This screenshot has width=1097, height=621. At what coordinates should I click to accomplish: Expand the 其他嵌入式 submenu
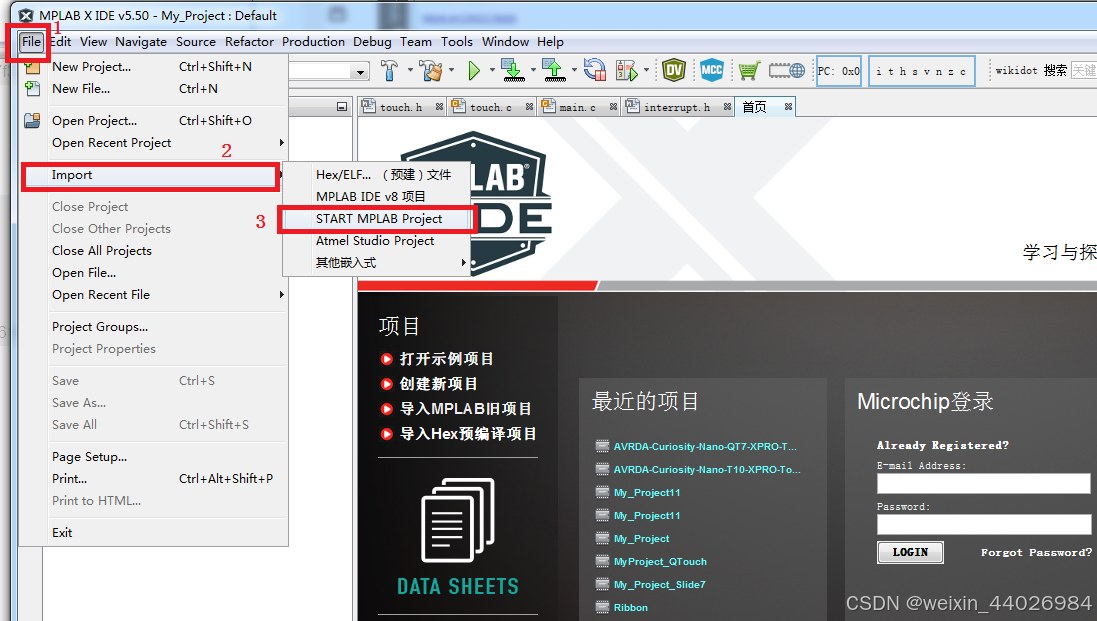[376, 263]
